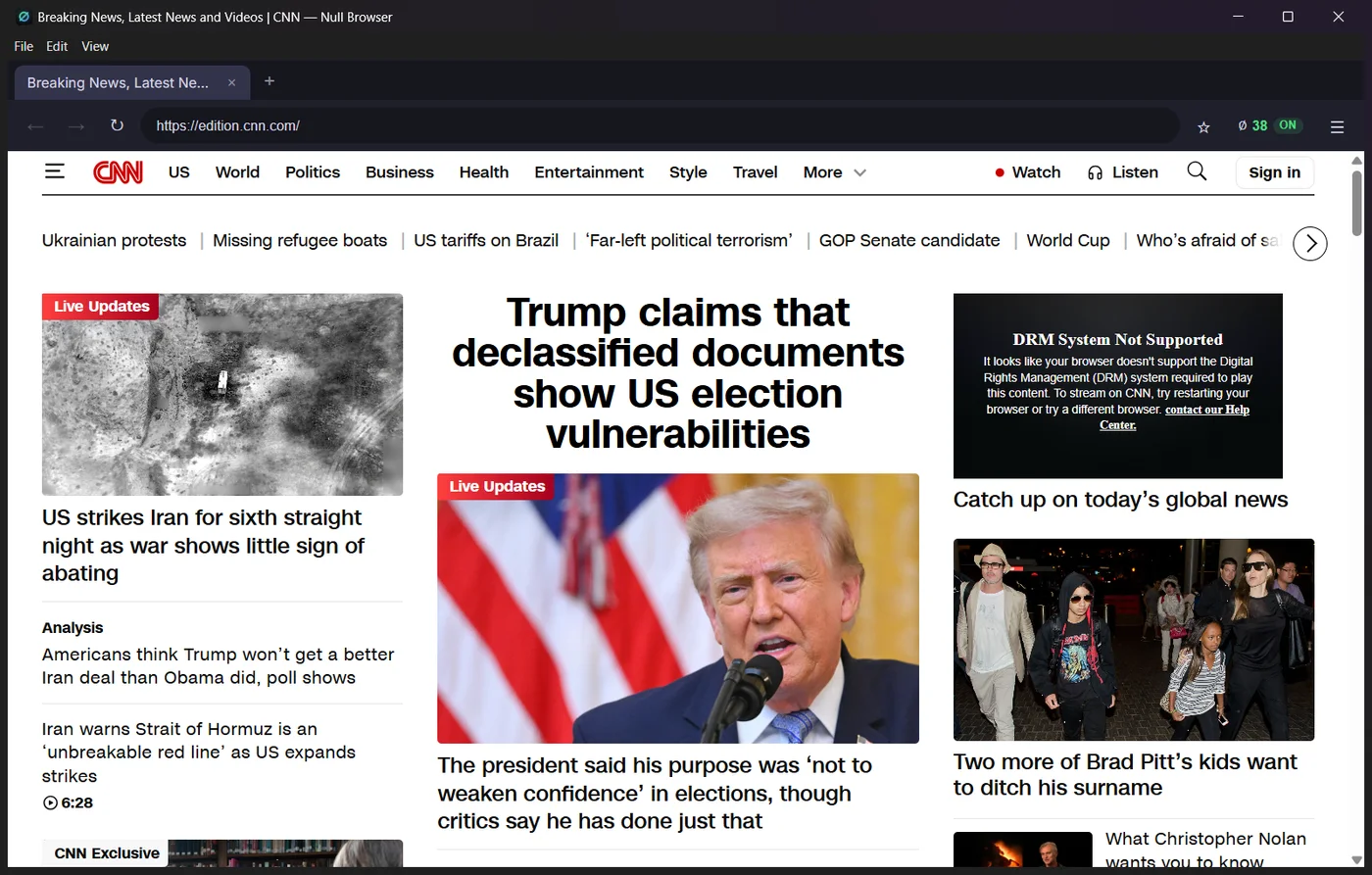The width and height of the screenshot is (1372, 875).
Task: Click Live Updates badge on Iran image
Action: [101, 307]
